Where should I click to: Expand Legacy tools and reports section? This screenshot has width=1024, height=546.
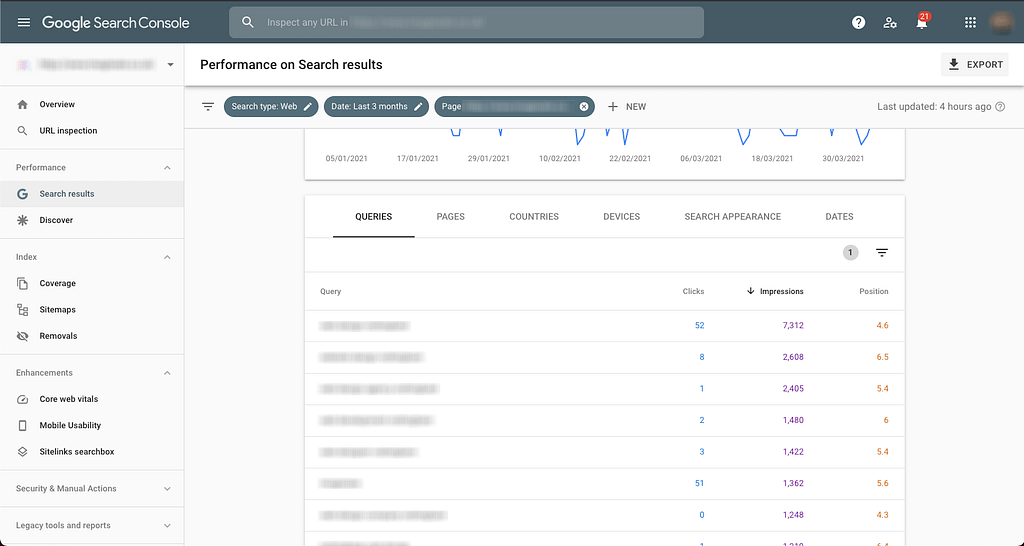[x=167, y=526]
